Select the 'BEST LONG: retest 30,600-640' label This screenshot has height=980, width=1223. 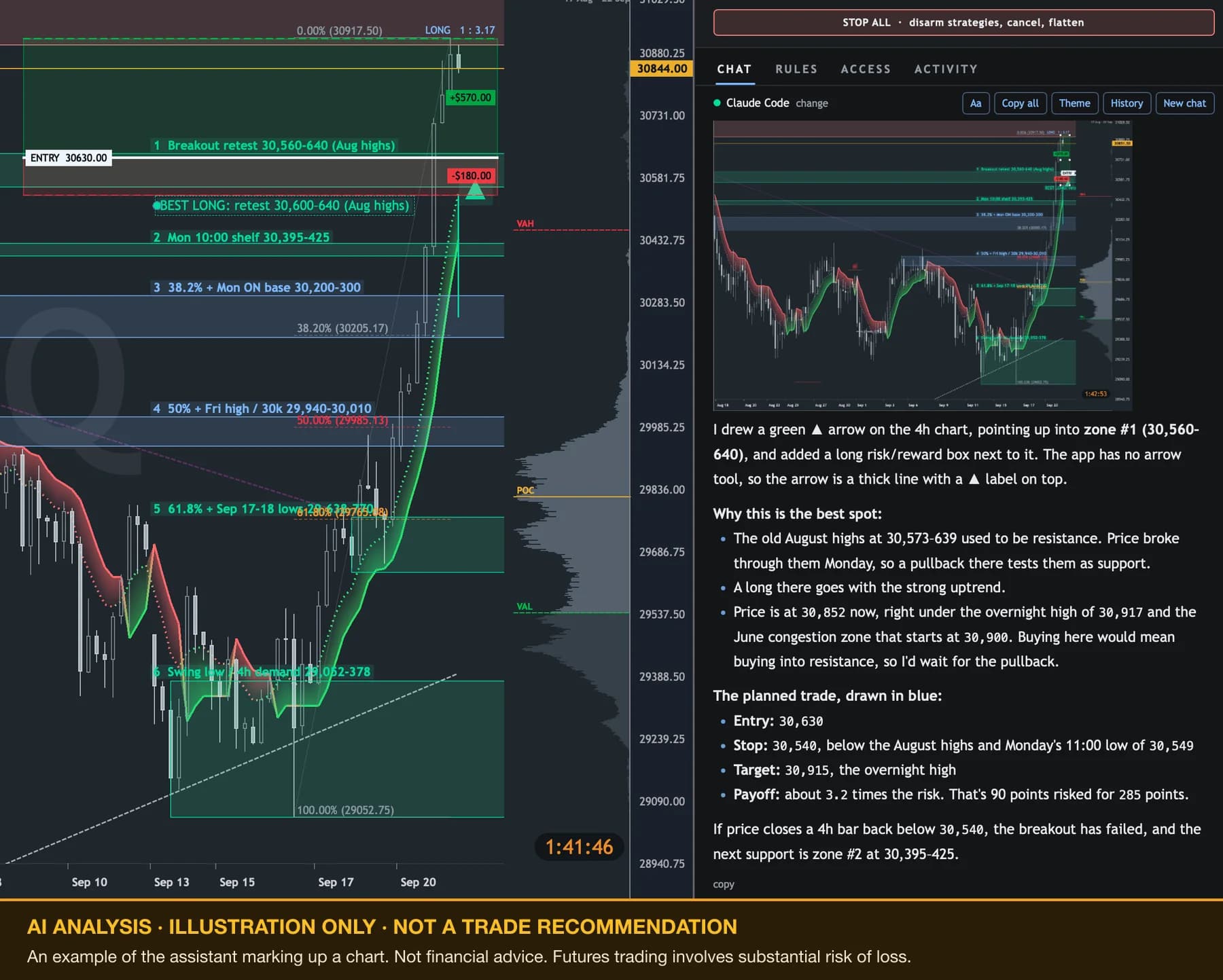pos(285,205)
